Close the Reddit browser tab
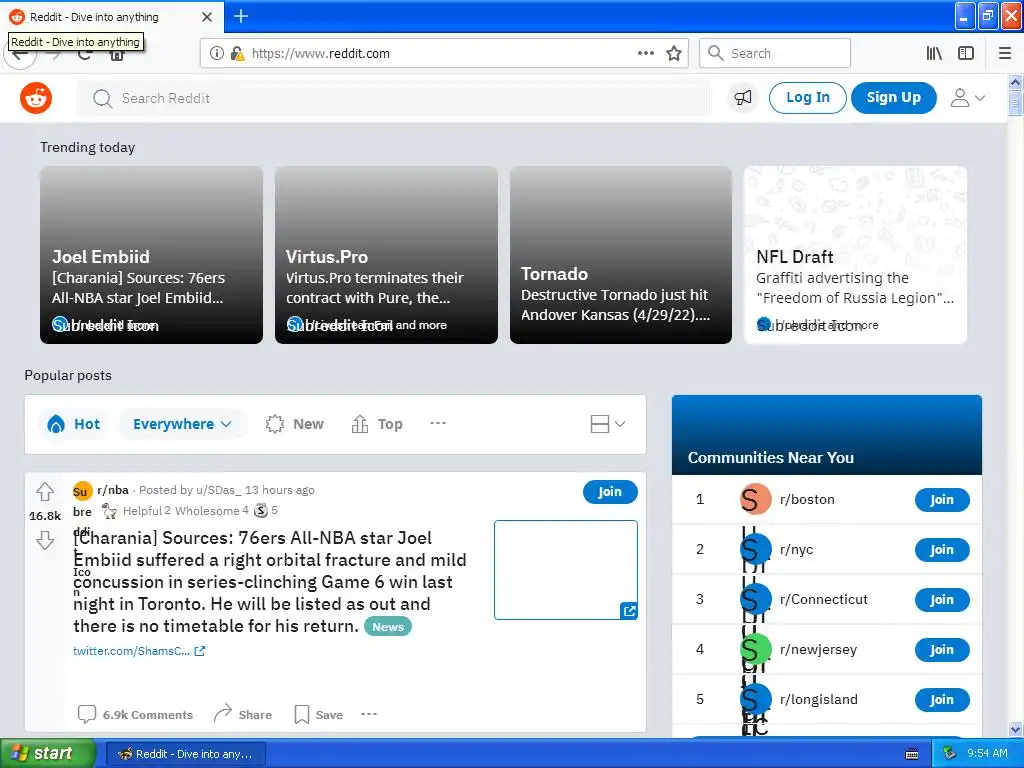 [x=206, y=17]
